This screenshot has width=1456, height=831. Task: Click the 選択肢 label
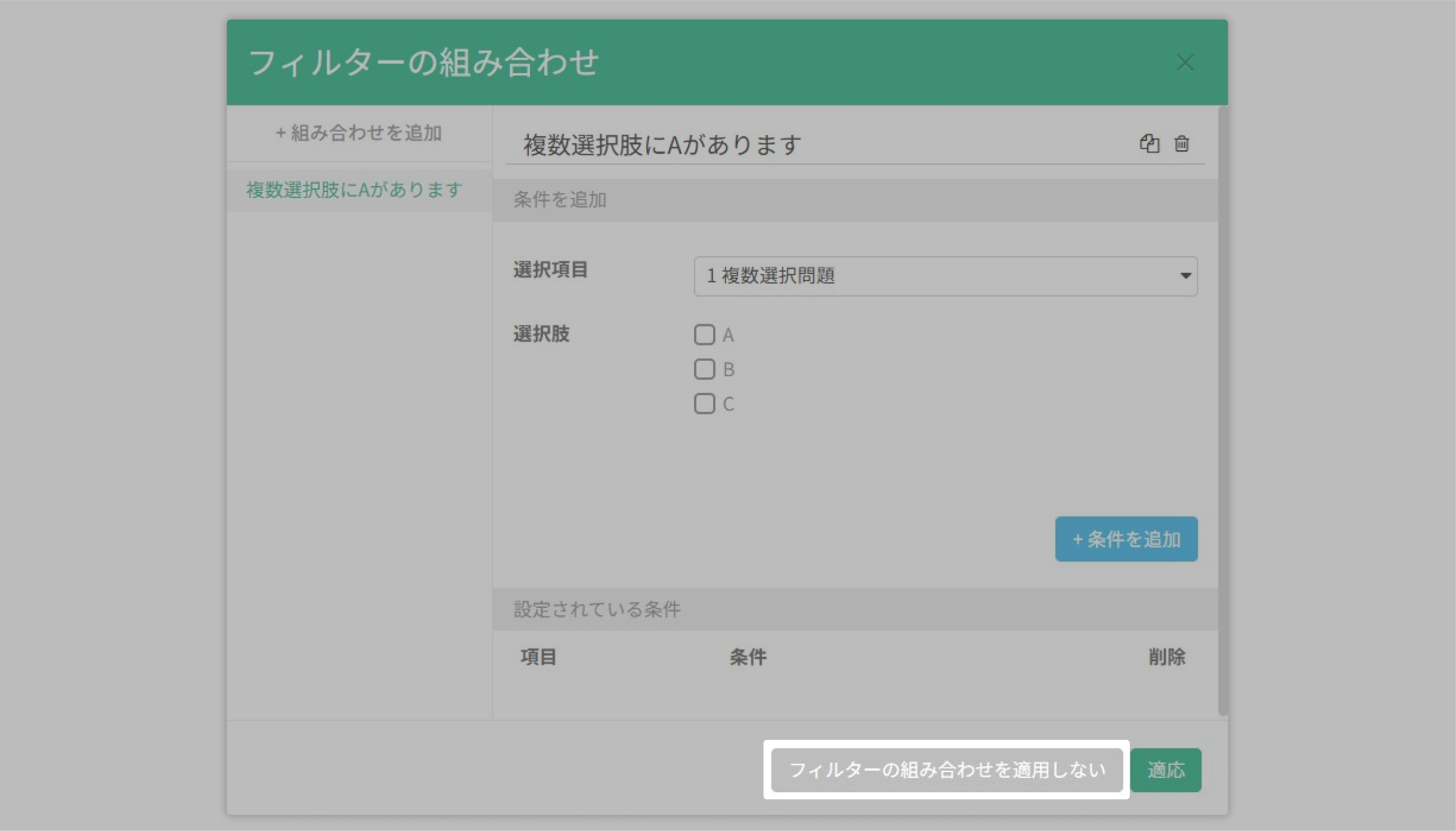click(x=541, y=334)
